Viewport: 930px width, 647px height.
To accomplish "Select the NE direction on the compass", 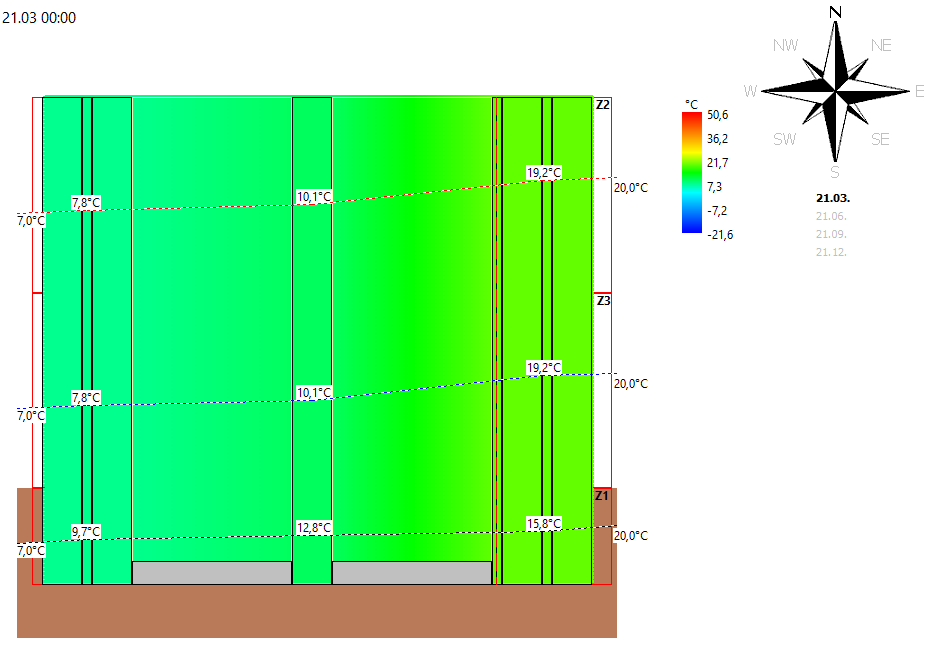I will pyautogui.click(x=881, y=45).
